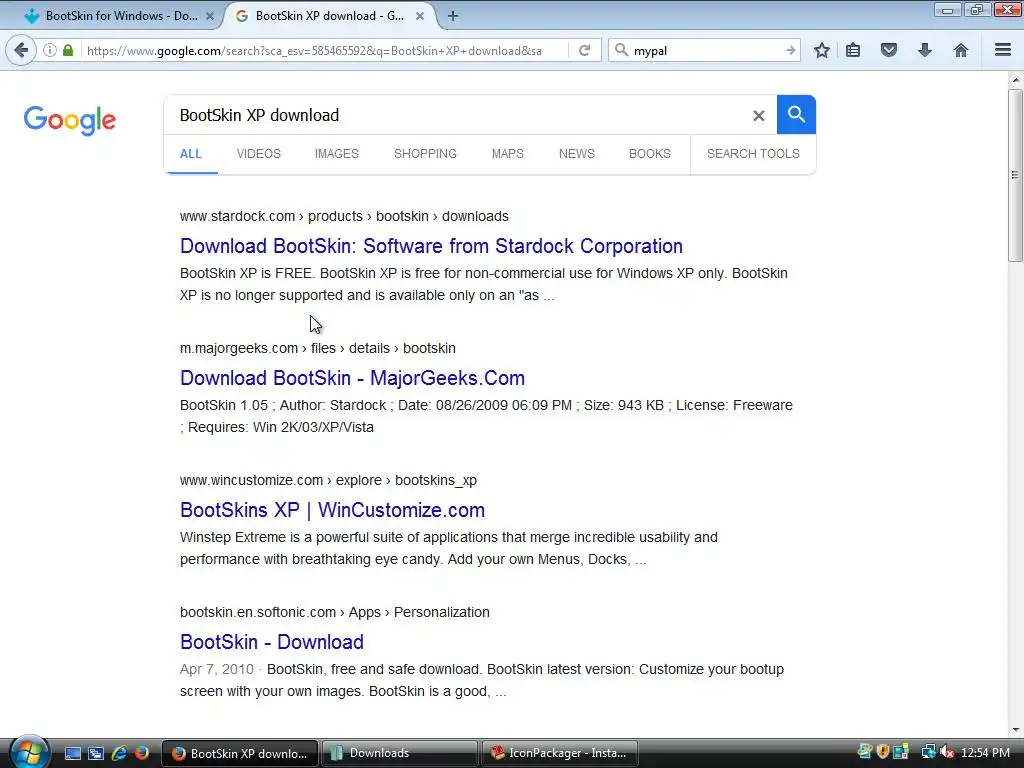
Task: Close the BootSkin for Windows tab
Action: 210,16
